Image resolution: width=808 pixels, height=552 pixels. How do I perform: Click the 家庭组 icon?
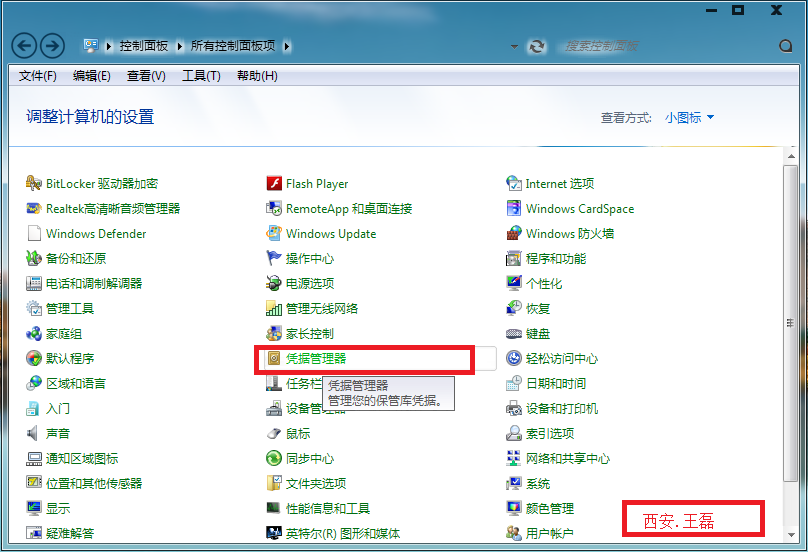(33, 333)
